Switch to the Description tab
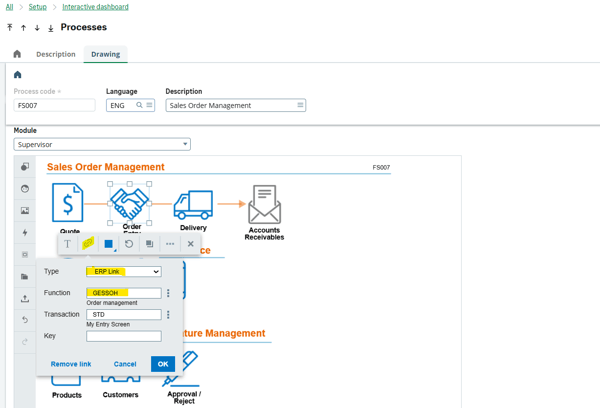The width and height of the screenshot is (600, 408). [55, 54]
